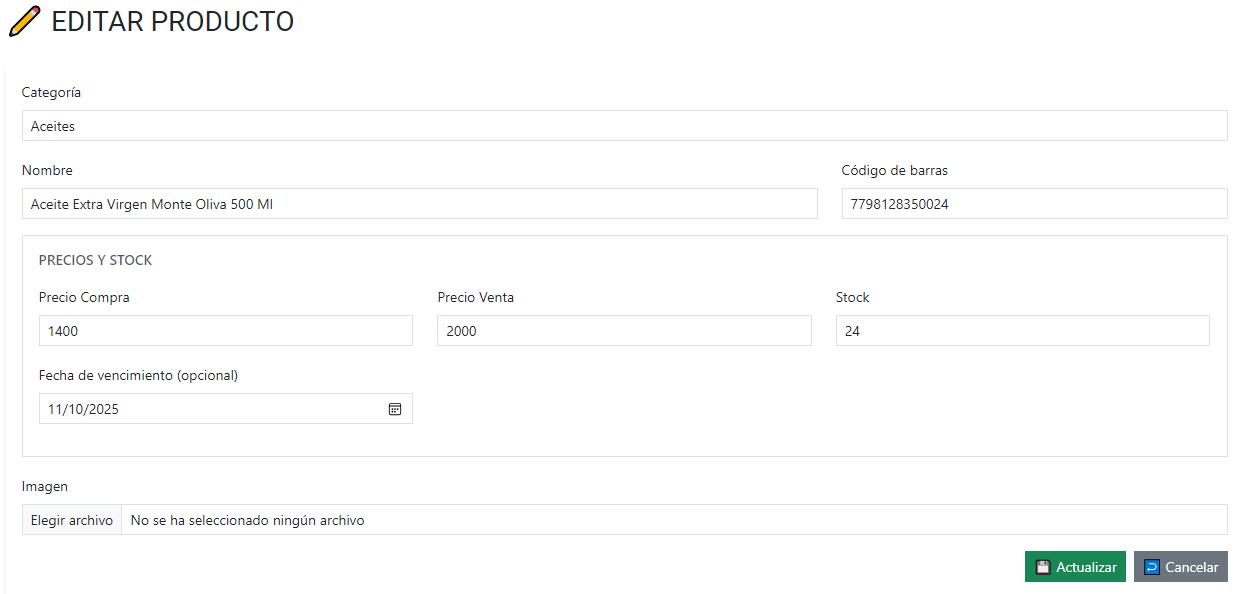1238x594 pixels.
Task: Select the Precio Compra field showing 1400
Action: tap(225, 331)
